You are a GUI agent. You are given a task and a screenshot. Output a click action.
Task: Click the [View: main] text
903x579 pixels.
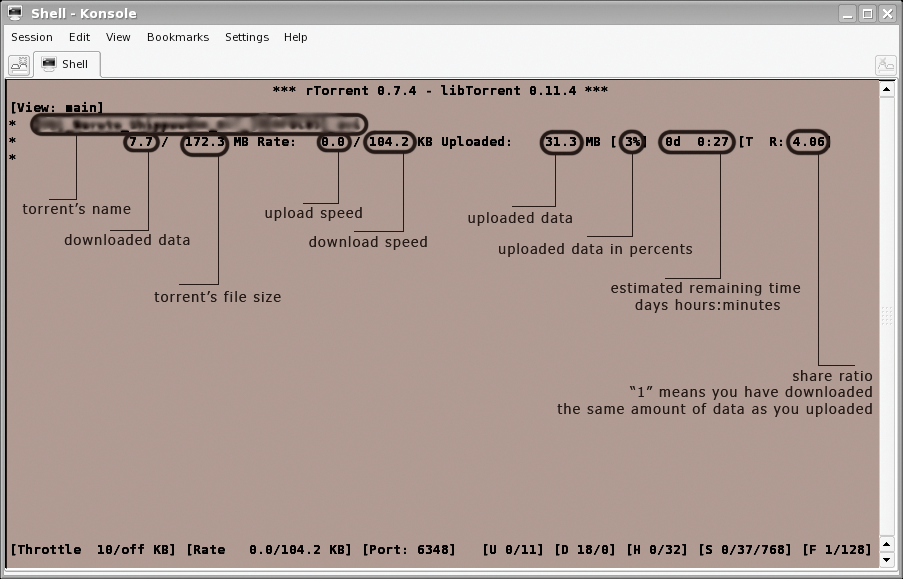pos(57,107)
